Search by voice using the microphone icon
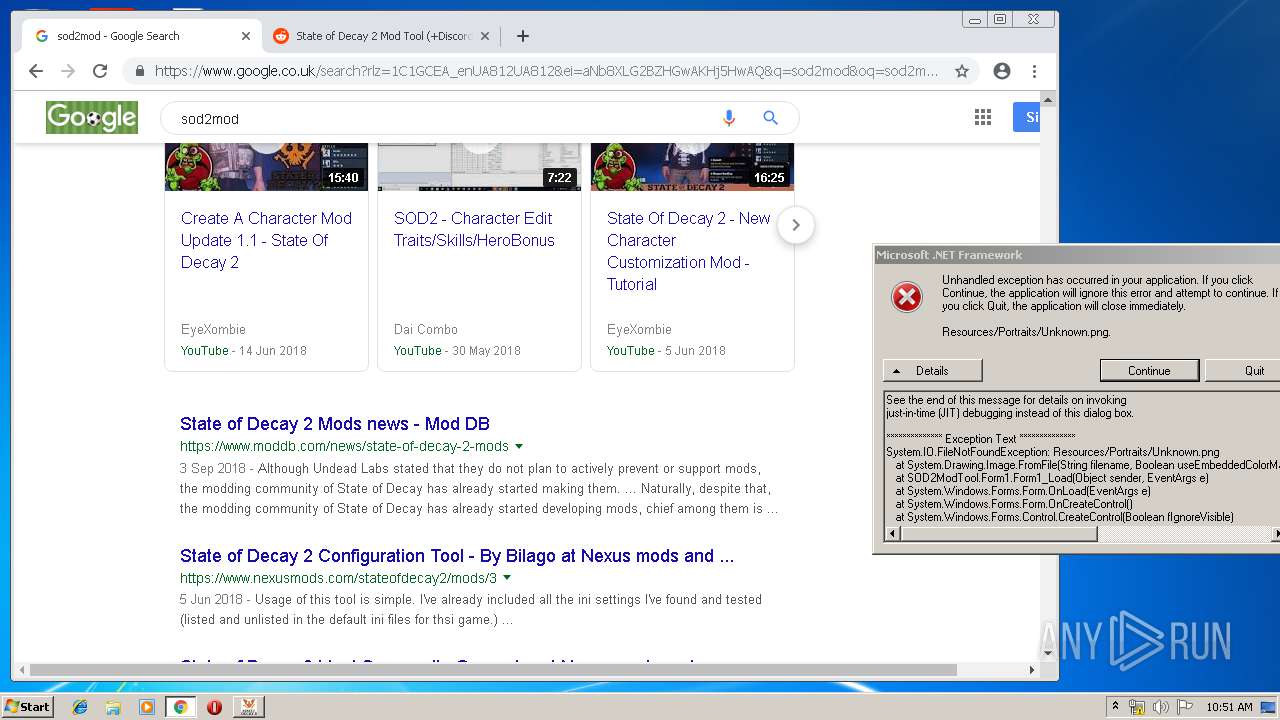 pos(729,118)
